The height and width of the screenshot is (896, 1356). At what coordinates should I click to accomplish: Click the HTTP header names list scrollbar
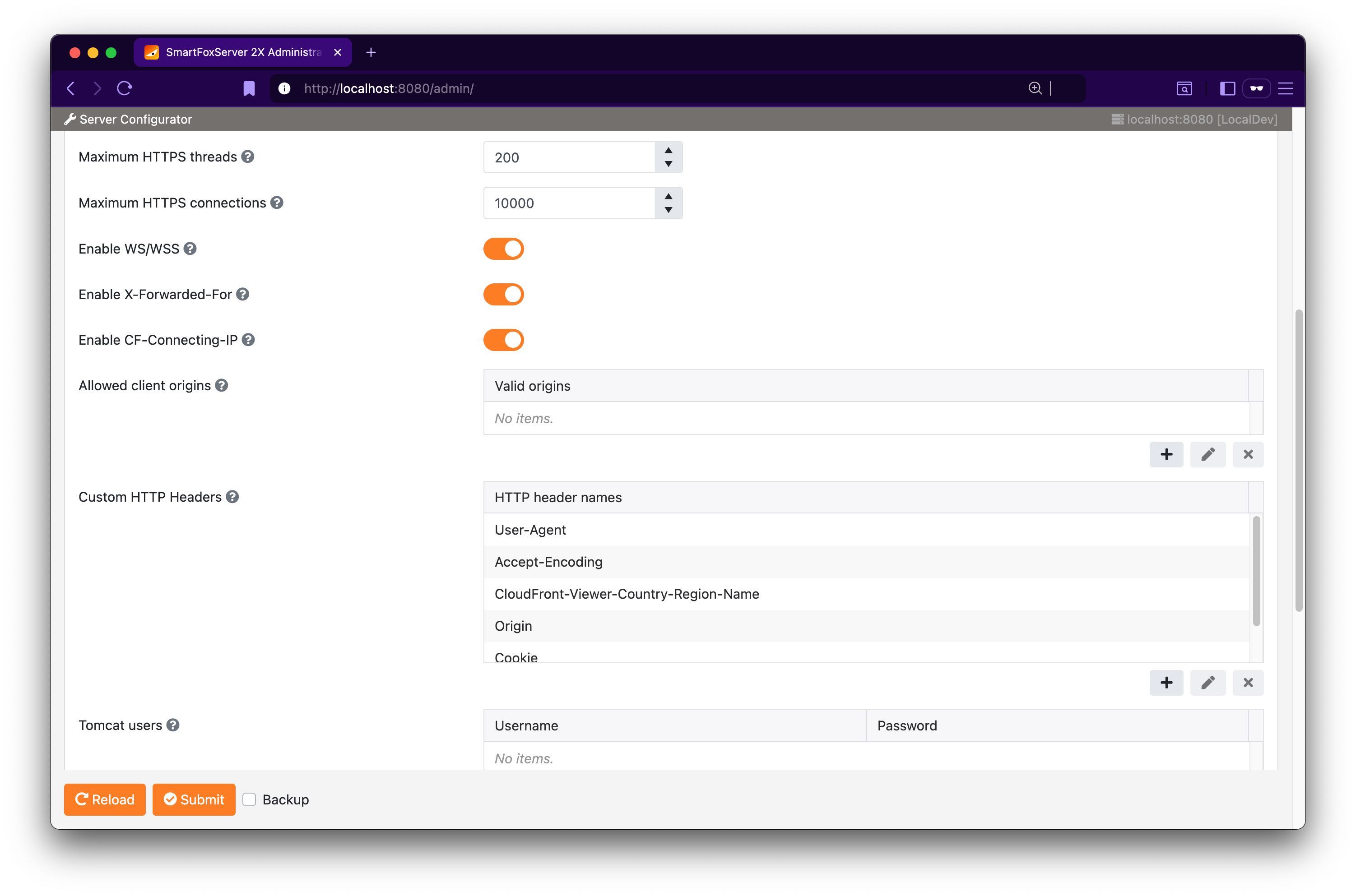coord(1256,570)
